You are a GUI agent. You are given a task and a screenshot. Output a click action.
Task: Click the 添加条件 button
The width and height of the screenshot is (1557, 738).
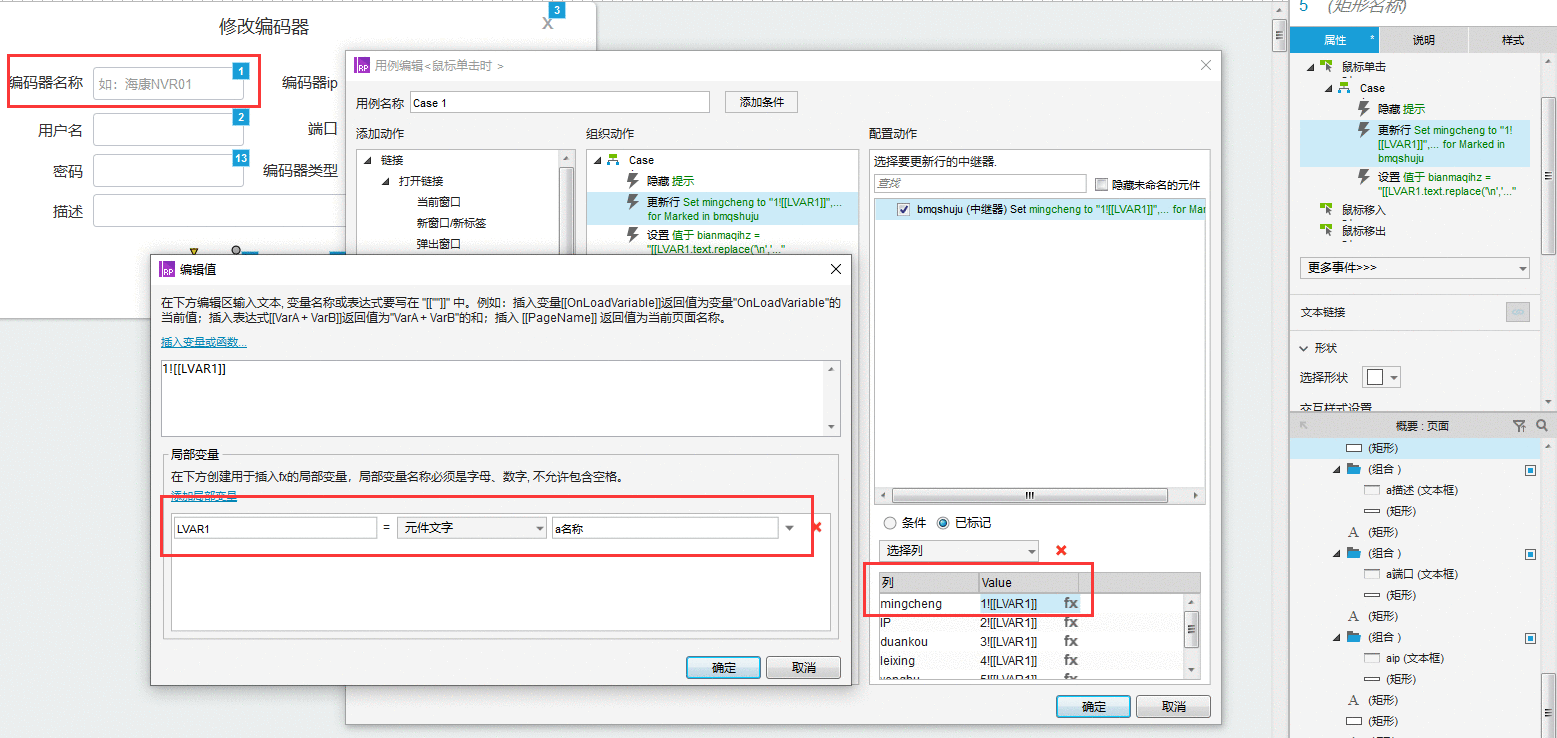[x=762, y=102]
